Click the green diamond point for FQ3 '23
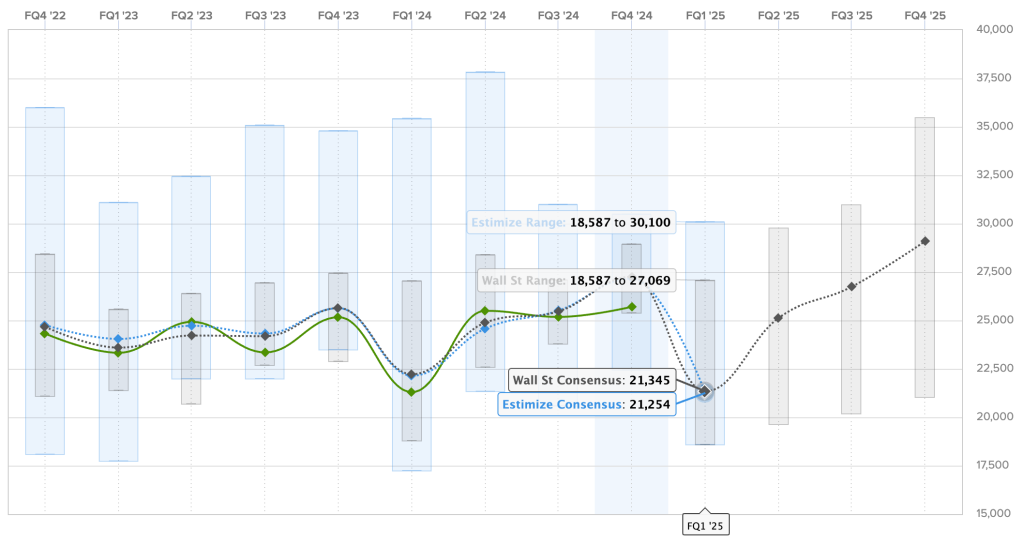Viewport: 1023px width, 547px height. click(x=265, y=352)
